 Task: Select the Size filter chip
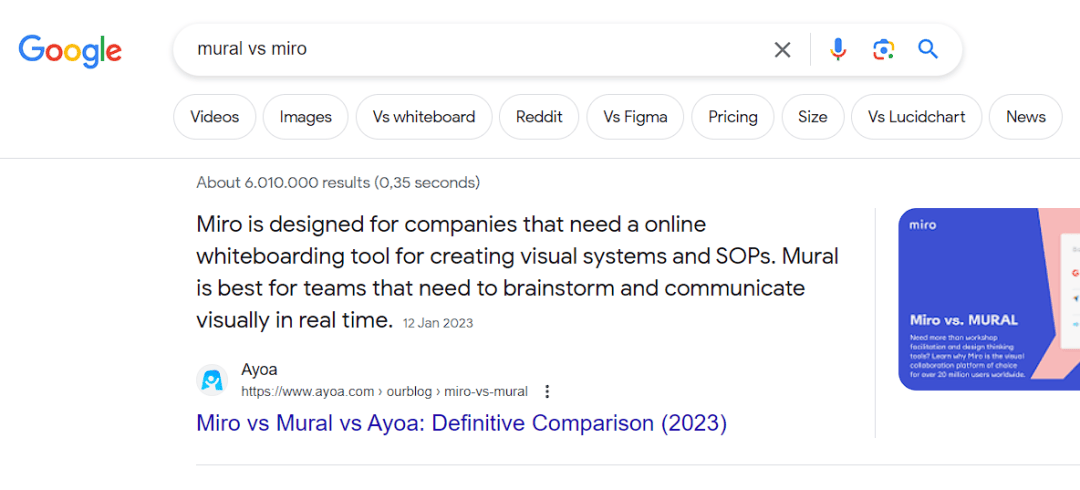(813, 117)
